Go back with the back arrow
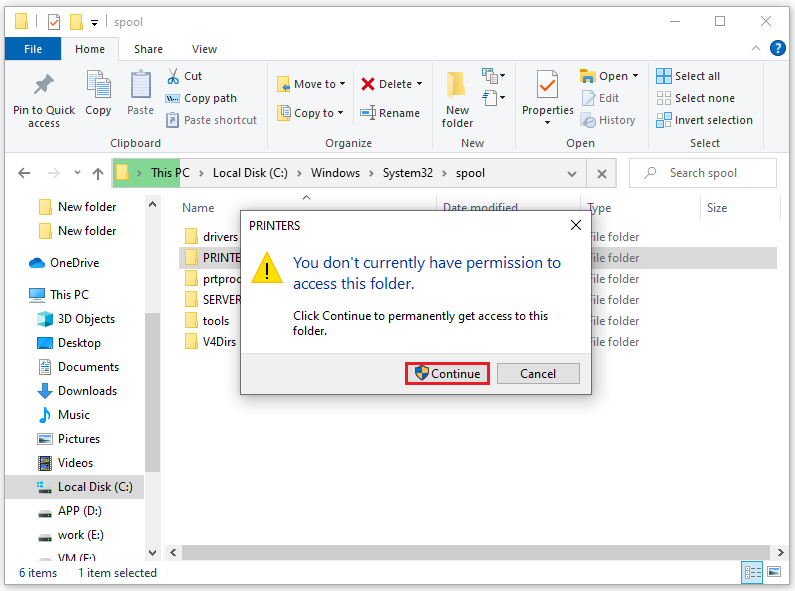The width and height of the screenshot is (795, 591). click(24, 173)
